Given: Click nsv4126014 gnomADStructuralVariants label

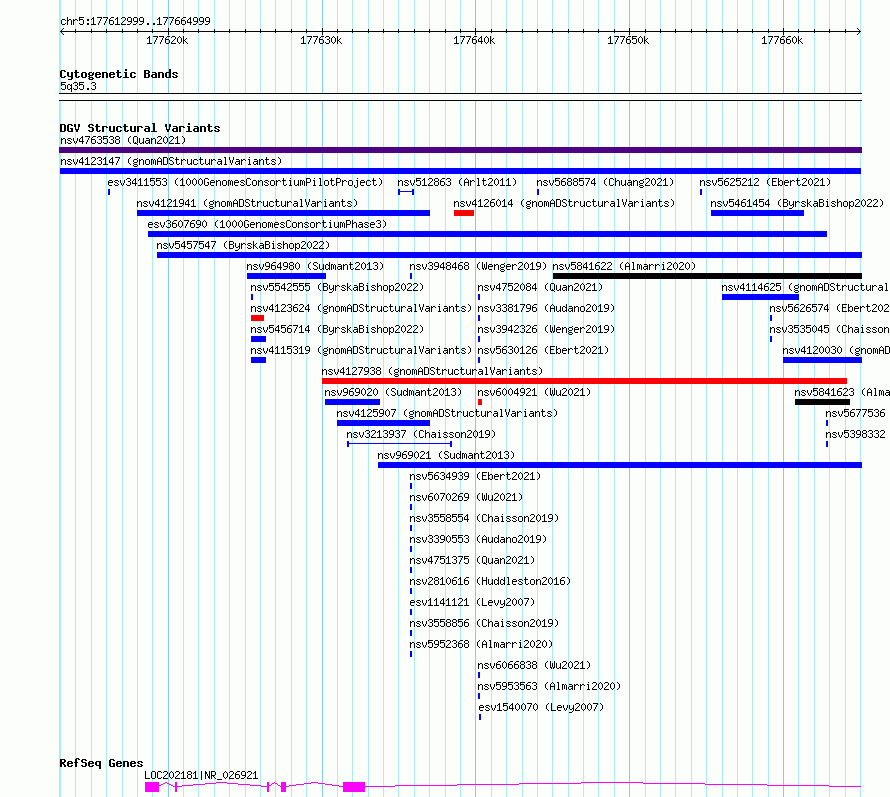Looking at the screenshot, I should click(564, 203).
